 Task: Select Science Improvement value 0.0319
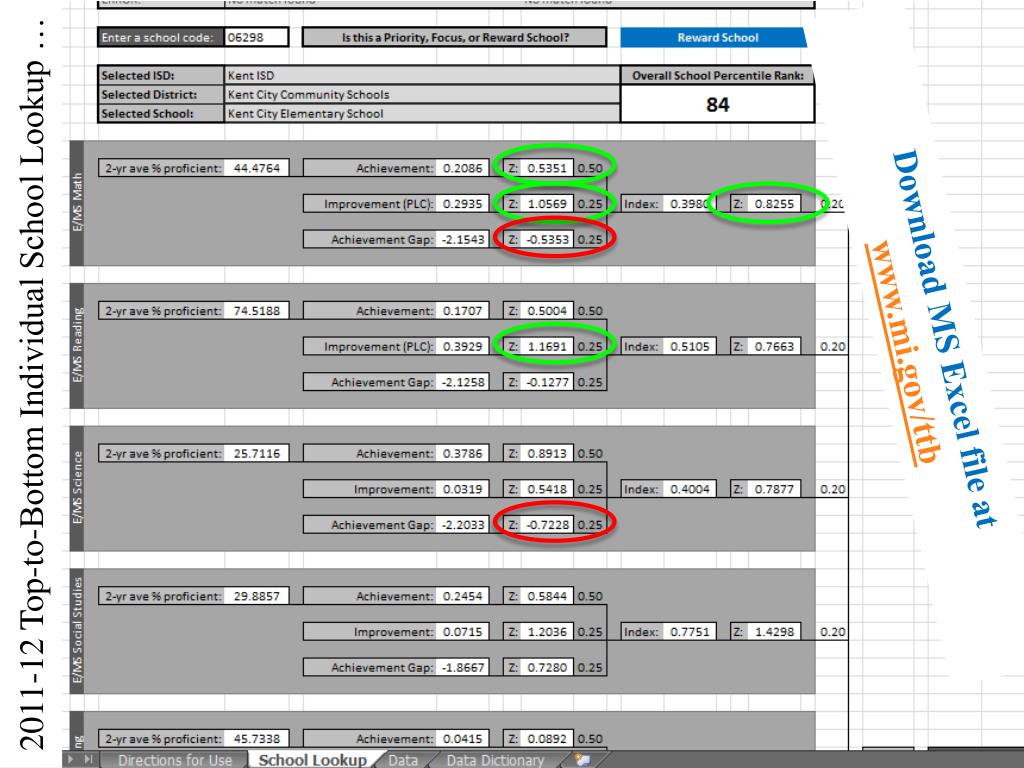(x=462, y=489)
